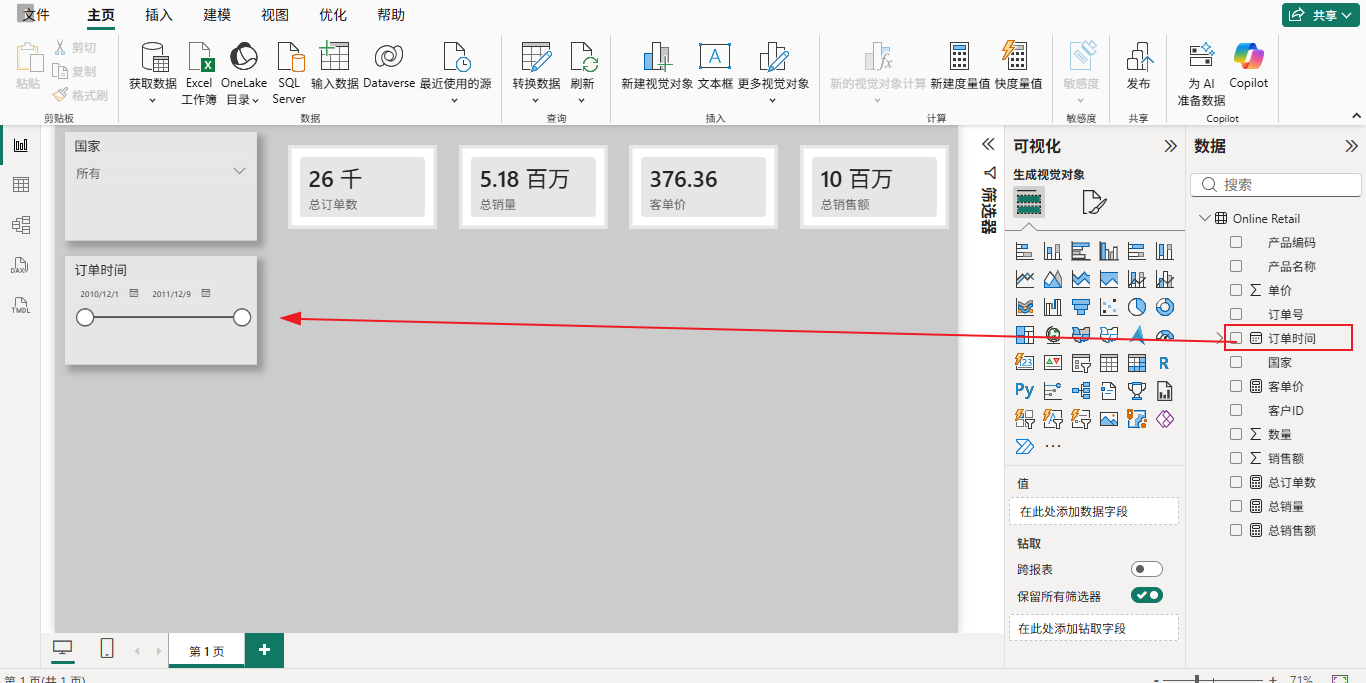The height and width of the screenshot is (683, 1366).
Task: Expand the 订单时间 date hierarchy
Action: point(1219,338)
